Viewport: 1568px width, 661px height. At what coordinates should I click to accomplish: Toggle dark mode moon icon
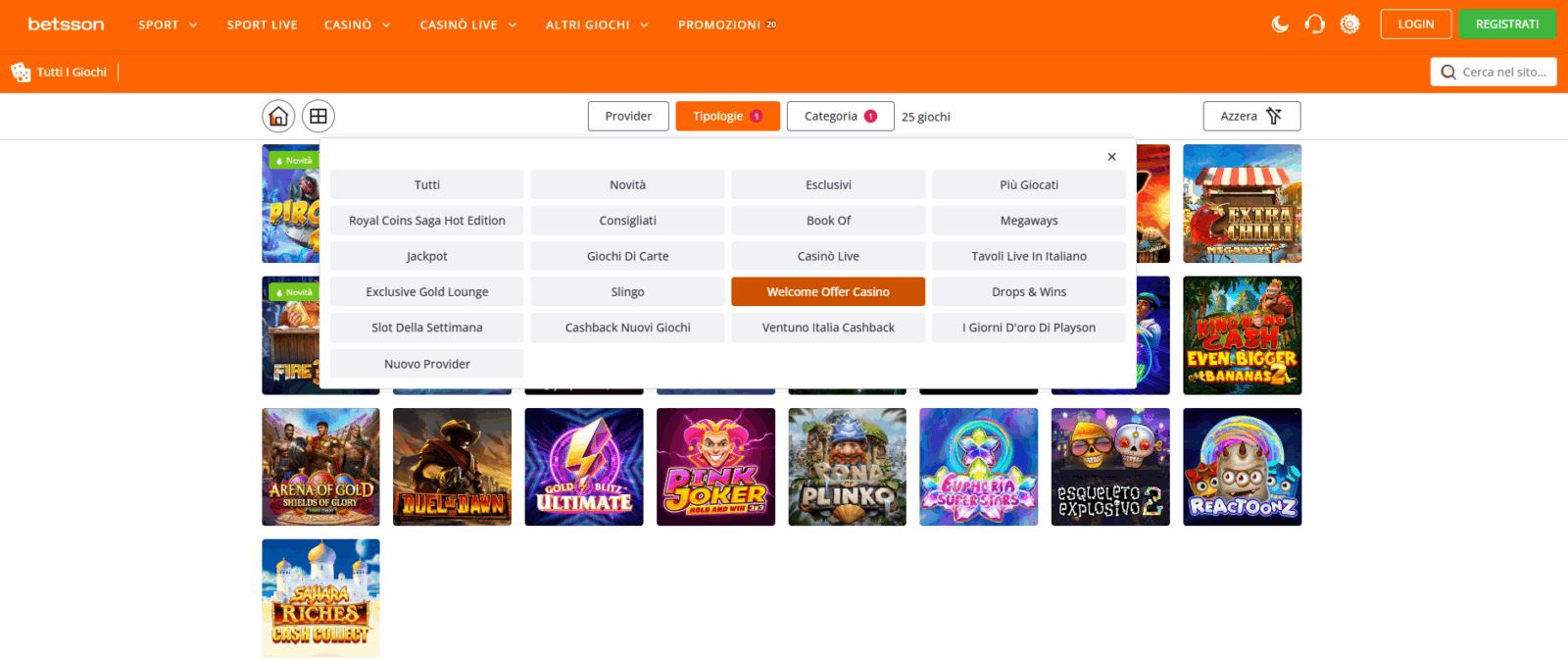(1280, 25)
